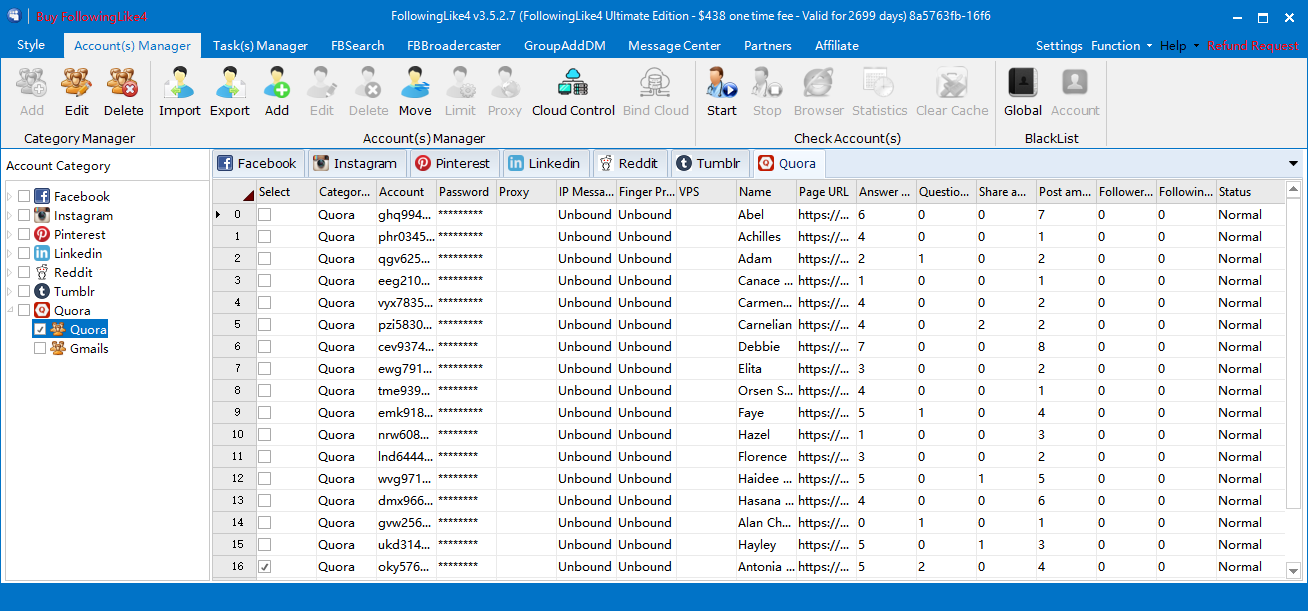Start checking accounts

click(x=721, y=92)
